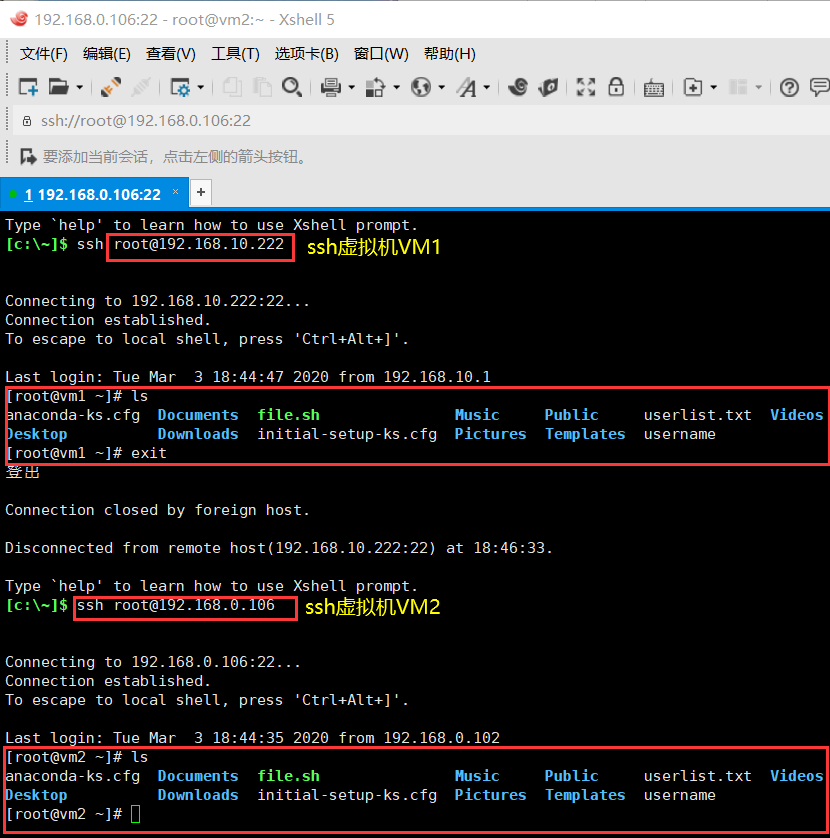Expand the layout arrangement dropdown arrow
Image resolution: width=830 pixels, height=838 pixels.
[758, 87]
